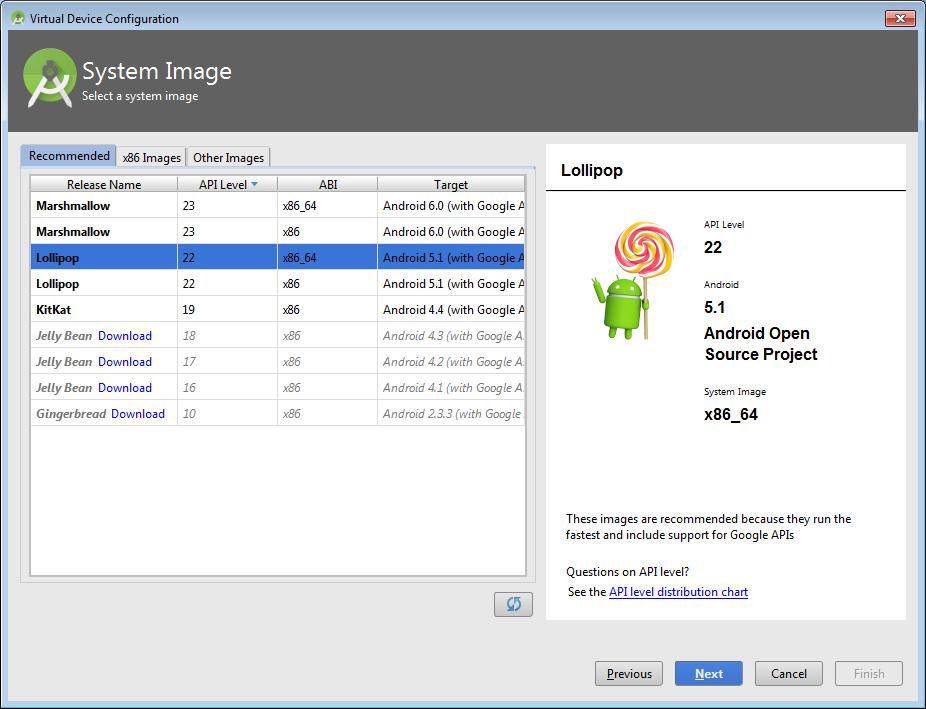Open the Other Images tab

[229, 158]
